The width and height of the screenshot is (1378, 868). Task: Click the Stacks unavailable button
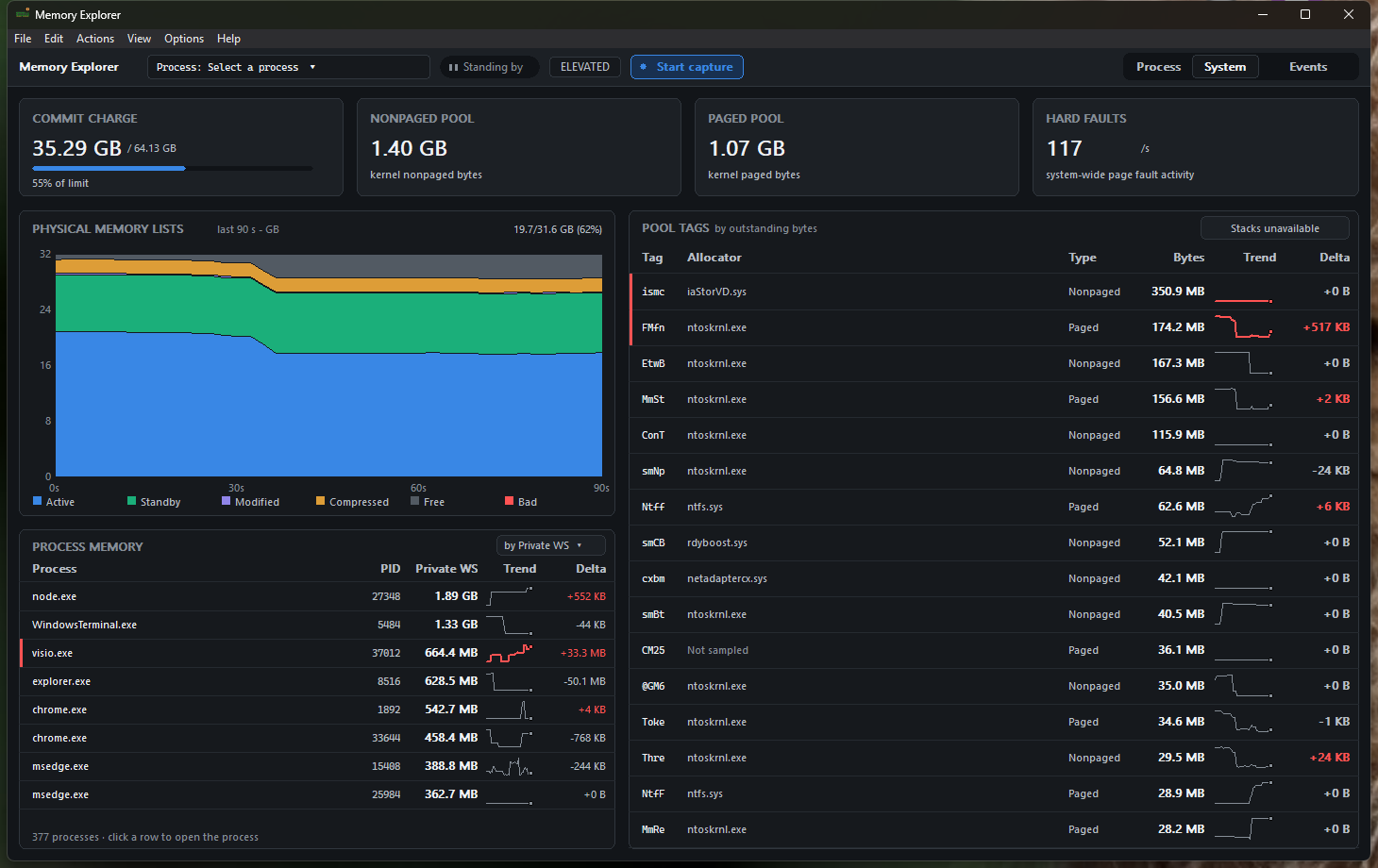pyautogui.click(x=1274, y=228)
